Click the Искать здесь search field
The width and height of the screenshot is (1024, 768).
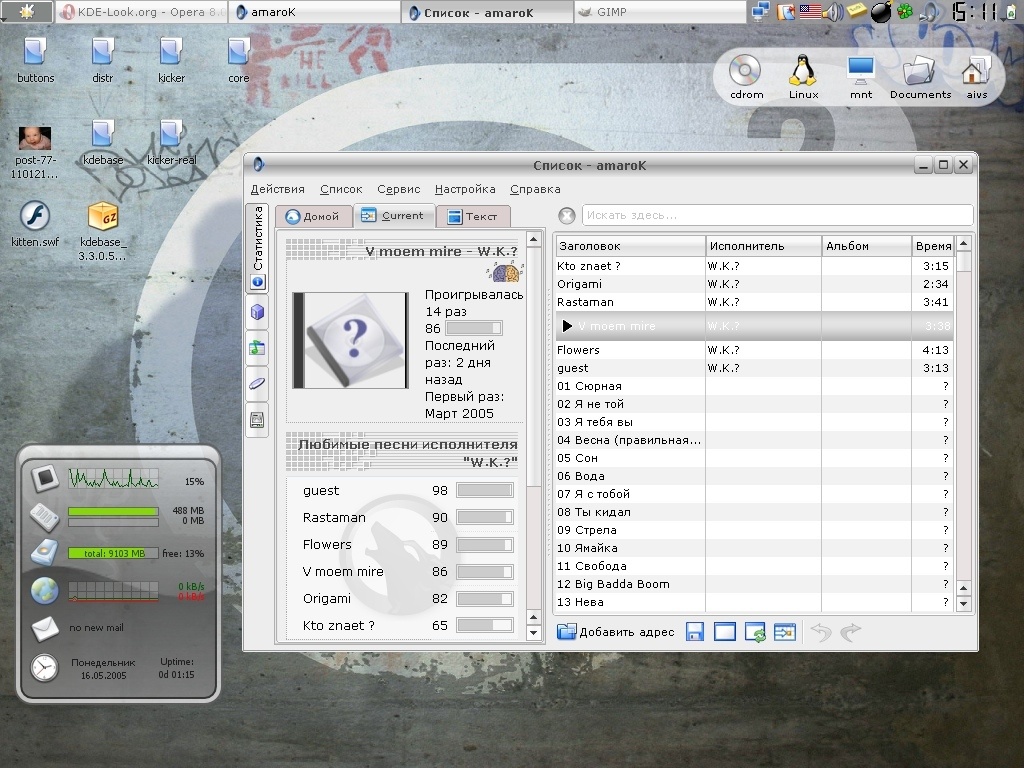pyautogui.click(x=777, y=215)
